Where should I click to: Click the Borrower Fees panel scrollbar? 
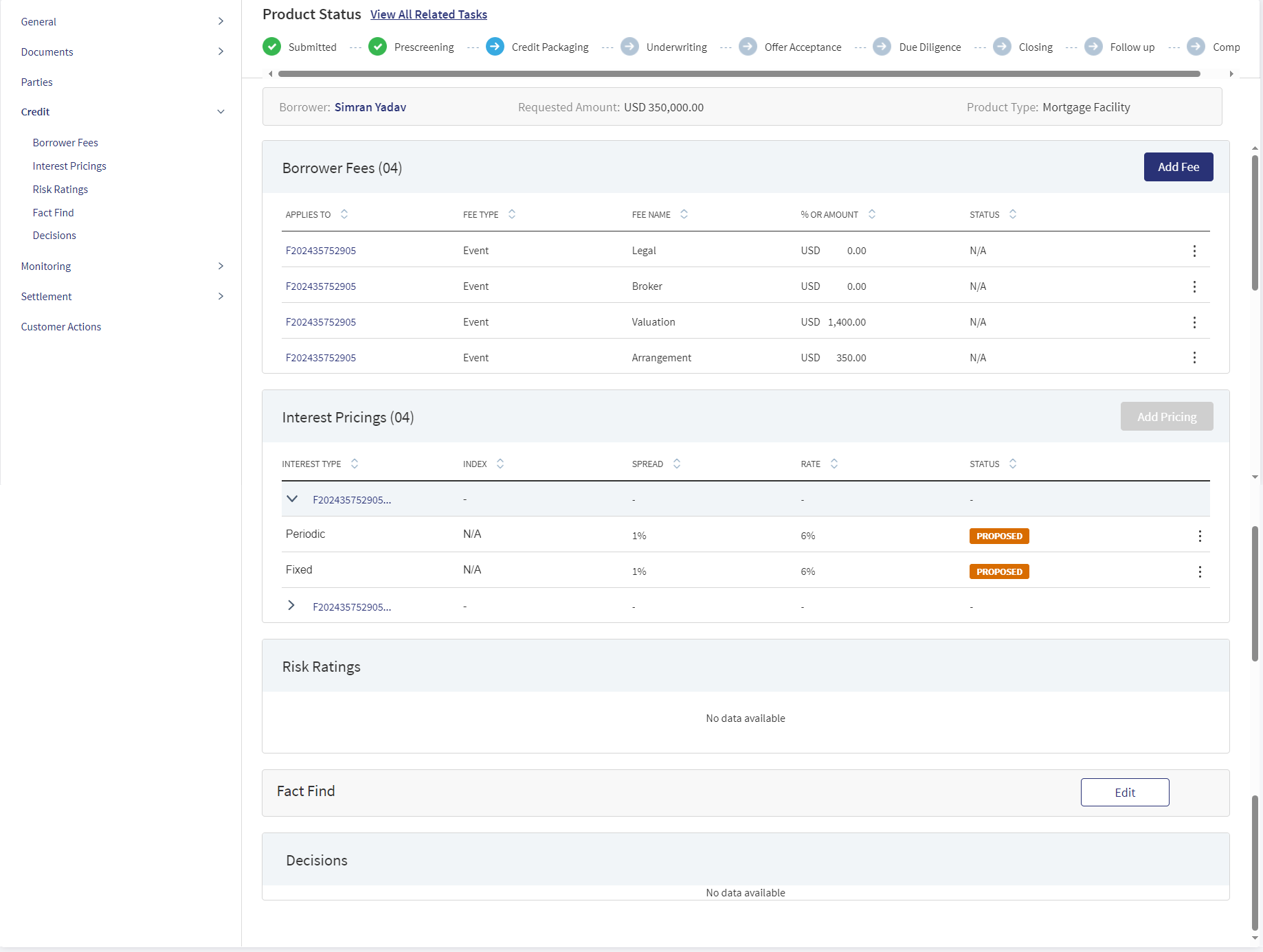pos(1255,223)
